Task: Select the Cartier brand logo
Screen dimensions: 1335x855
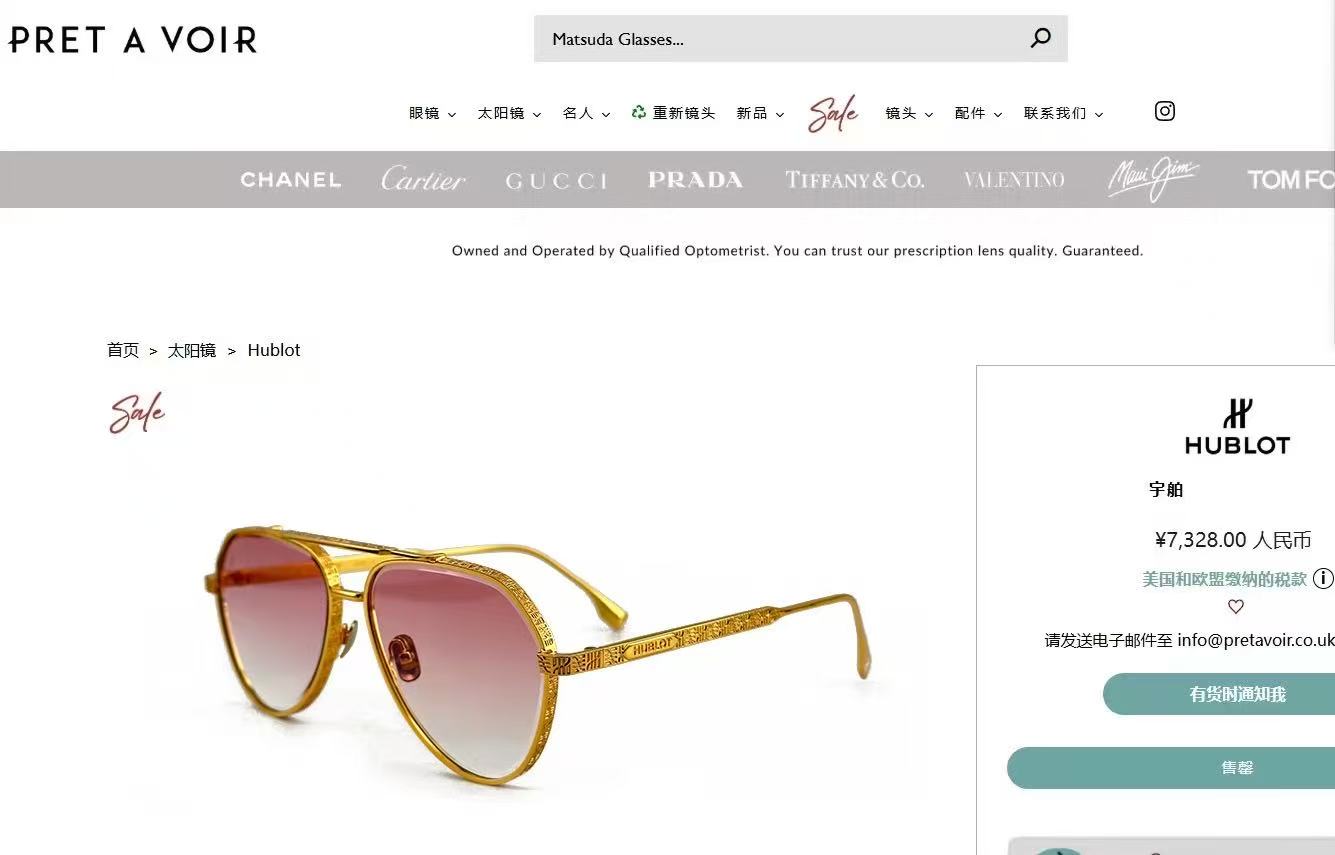Action: tap(423, 179)
